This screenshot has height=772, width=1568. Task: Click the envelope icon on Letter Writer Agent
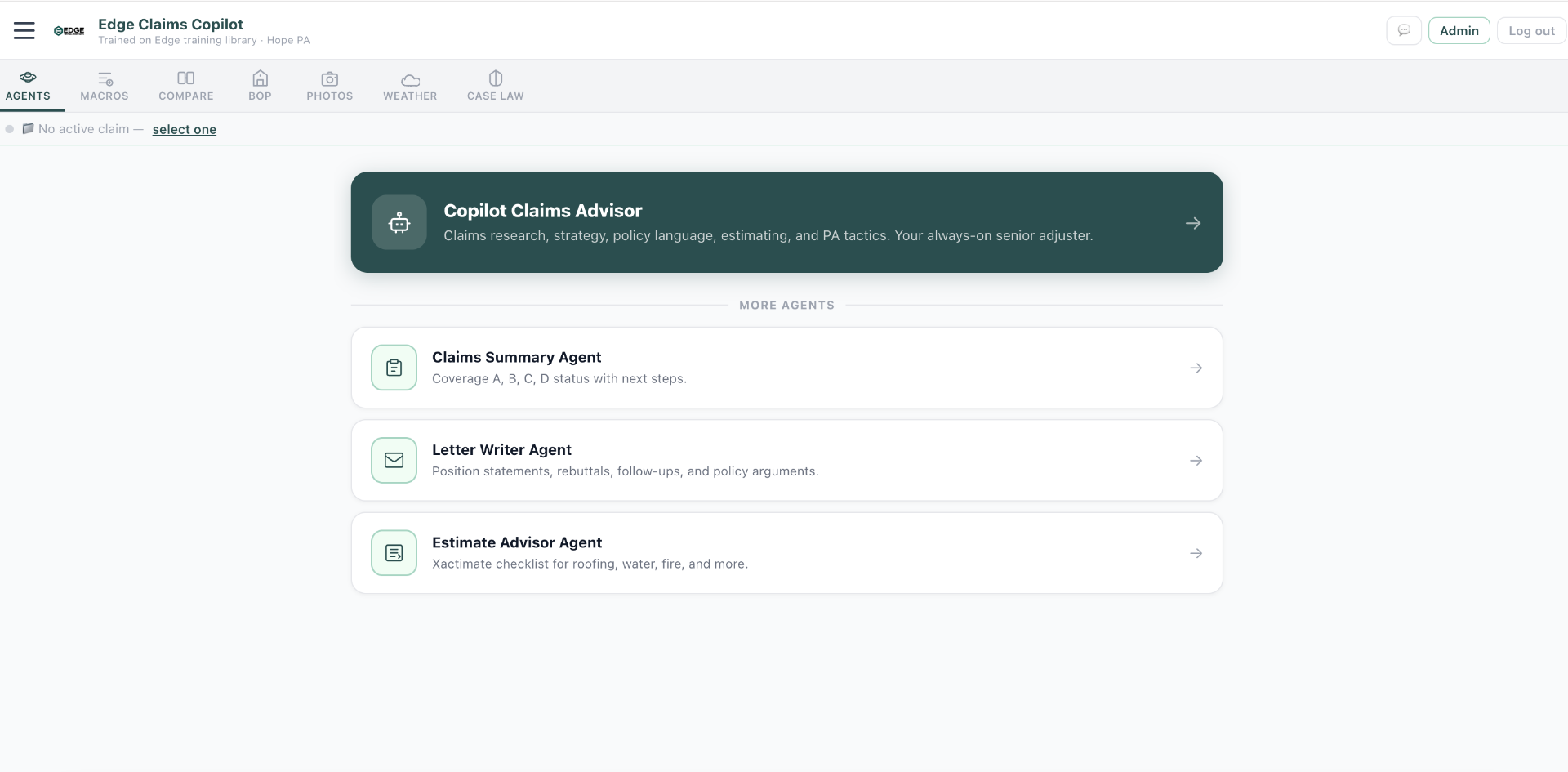coord(394,460)
